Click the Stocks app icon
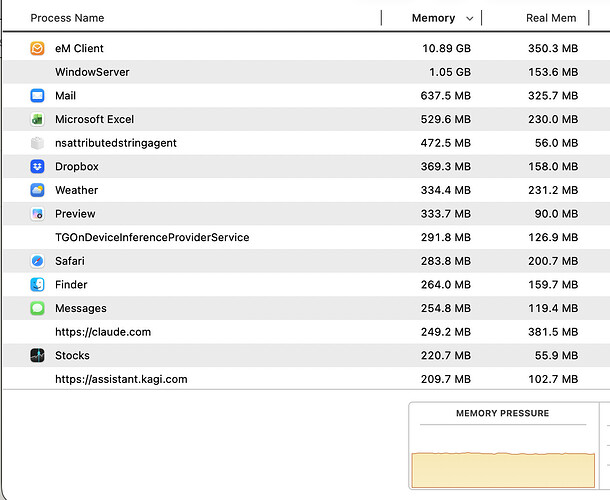The height and width of the screenshot is (500, 610). [x=37, y=355]
